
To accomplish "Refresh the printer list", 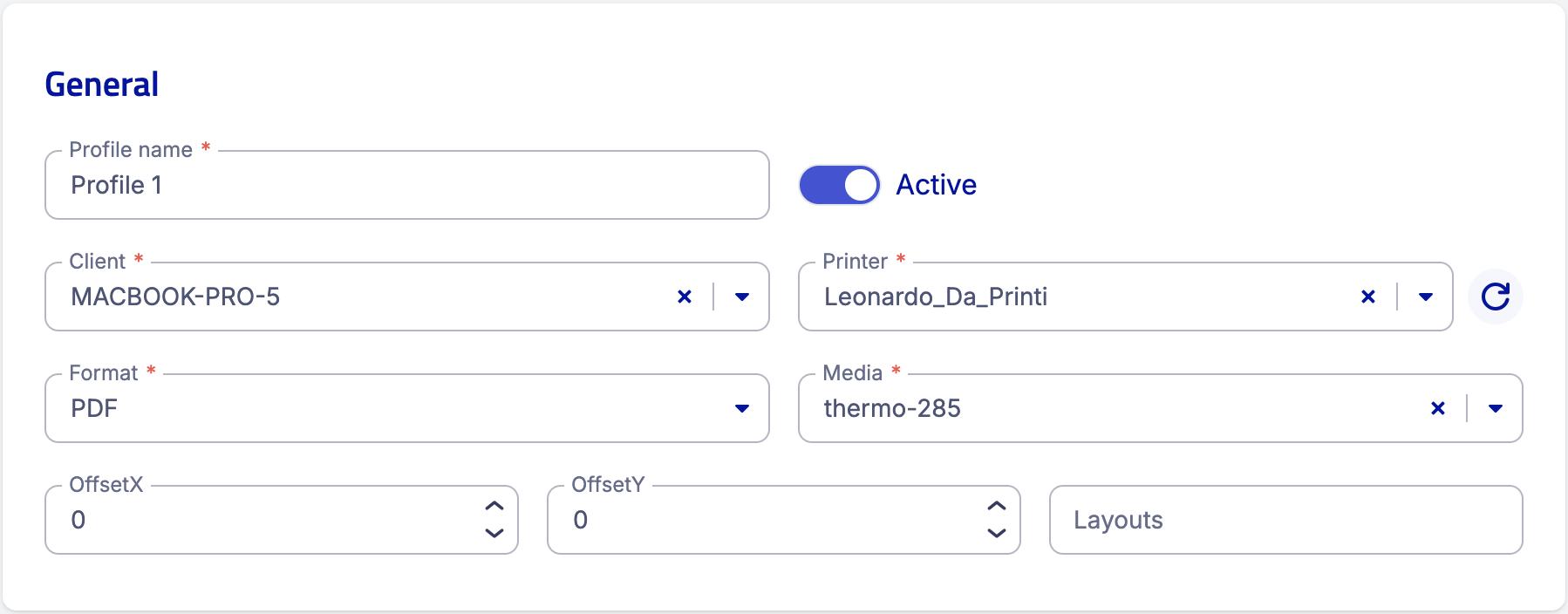I will (1495, 297).
